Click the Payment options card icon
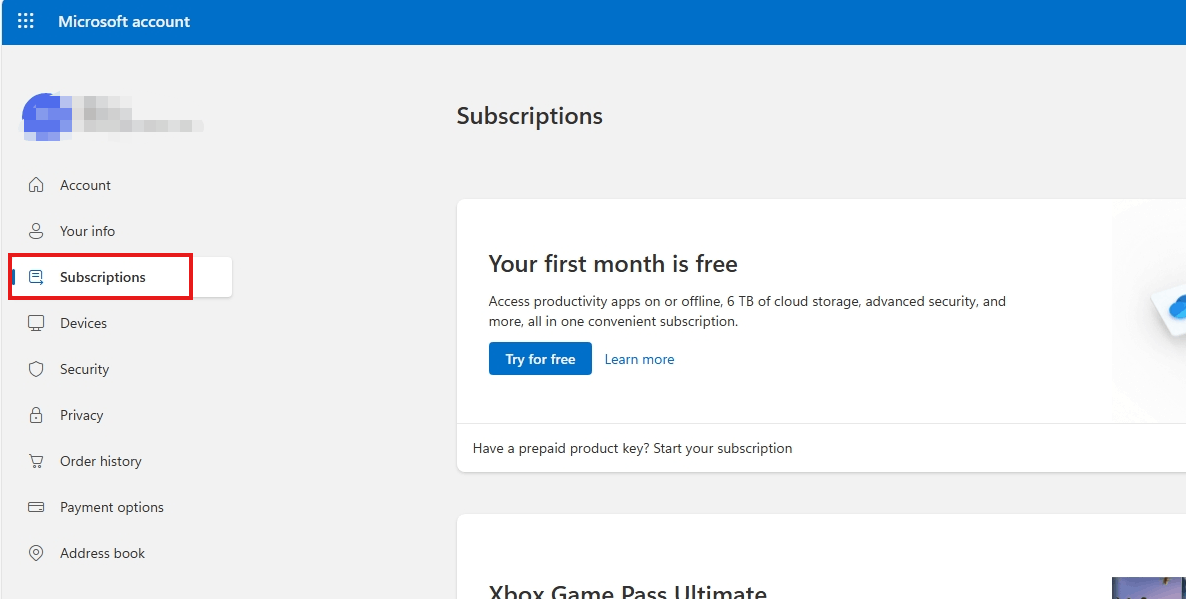Screen dimensions: 1186x599 pyautogui.click(x=36, y=507)
